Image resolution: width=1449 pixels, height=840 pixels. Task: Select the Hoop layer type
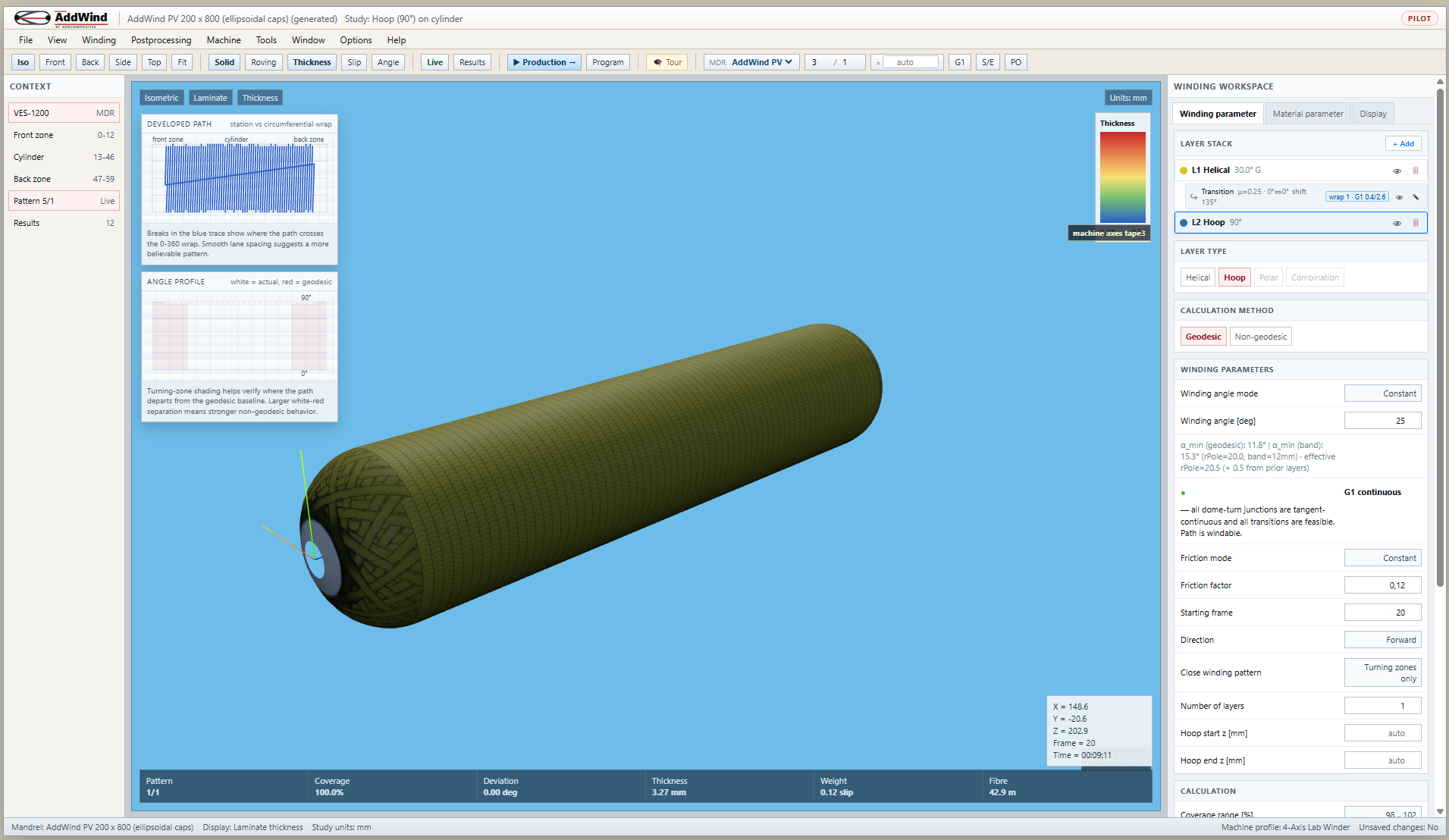[1234, 277]
